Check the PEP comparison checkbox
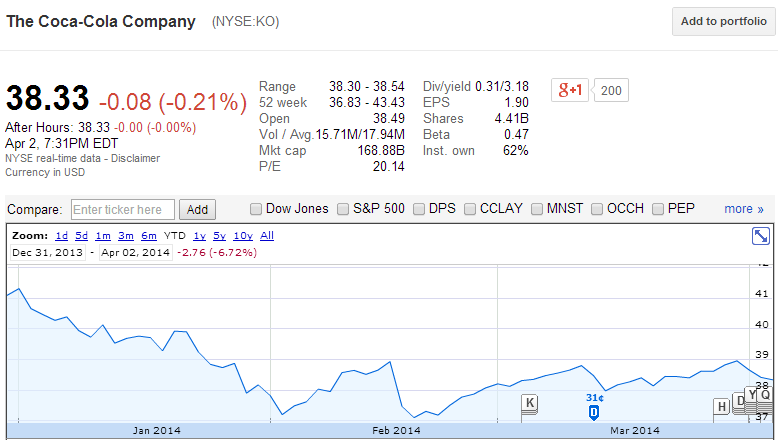The height and width of the screenshot is (440, 778). [x=658, y=209]
